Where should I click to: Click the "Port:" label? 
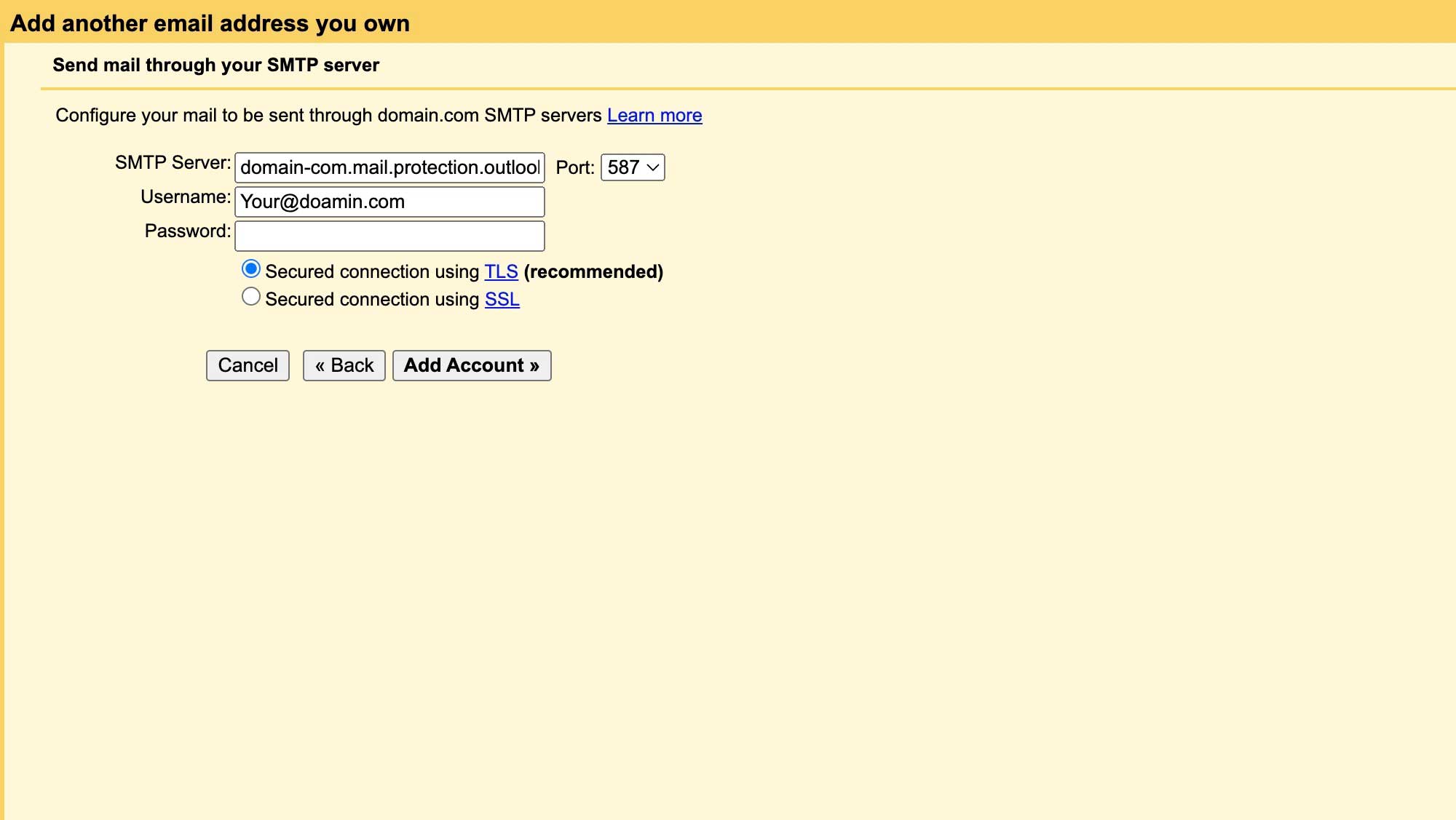coord(574,167)
